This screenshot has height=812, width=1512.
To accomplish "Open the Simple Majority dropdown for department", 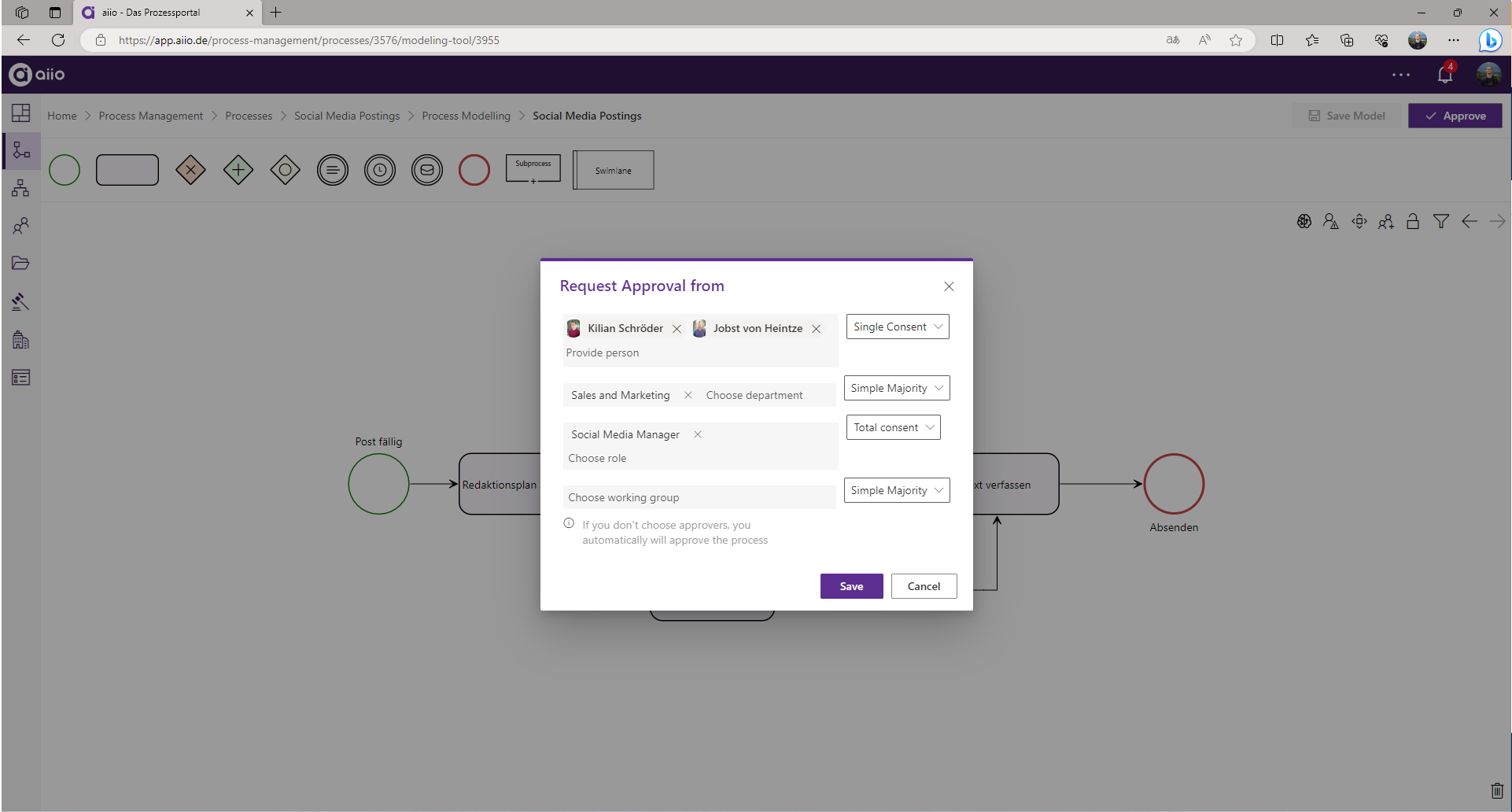I will (896, 388).
